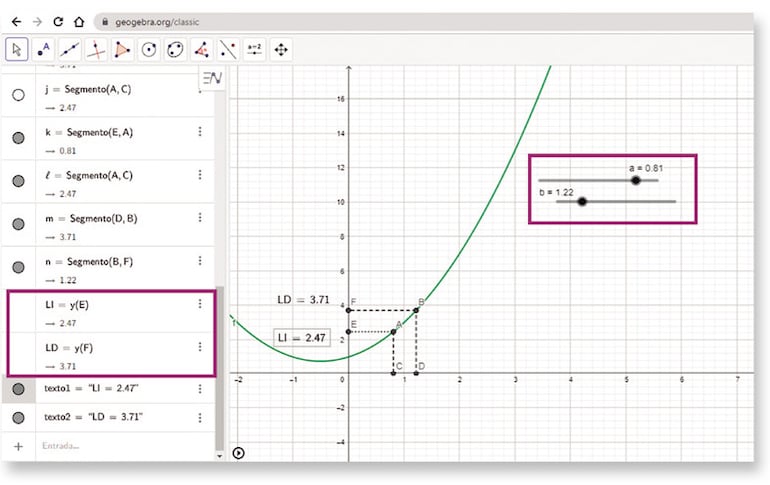Select the m = Segmento(D, B) definition

91,218
